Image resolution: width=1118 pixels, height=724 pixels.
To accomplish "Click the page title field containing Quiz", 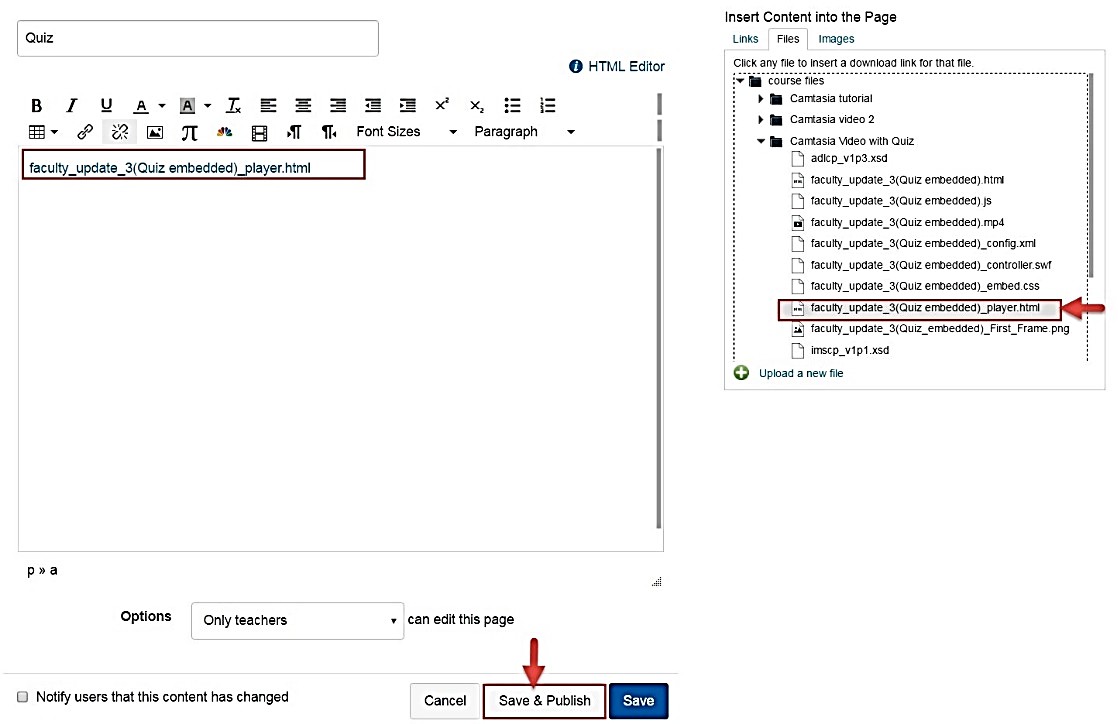I will pyautogui.click(x=198, y=39).
